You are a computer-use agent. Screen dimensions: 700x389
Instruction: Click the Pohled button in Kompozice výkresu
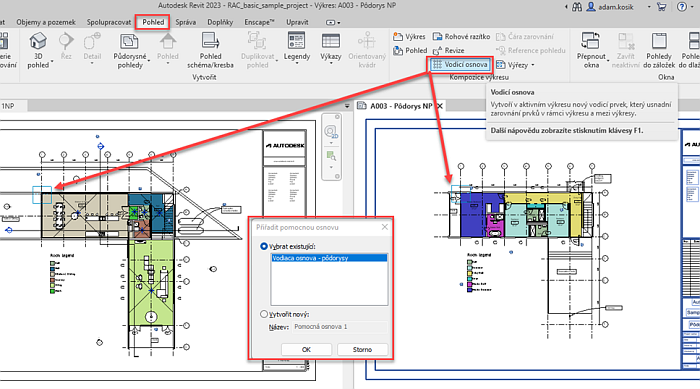(x=410, y=50)
